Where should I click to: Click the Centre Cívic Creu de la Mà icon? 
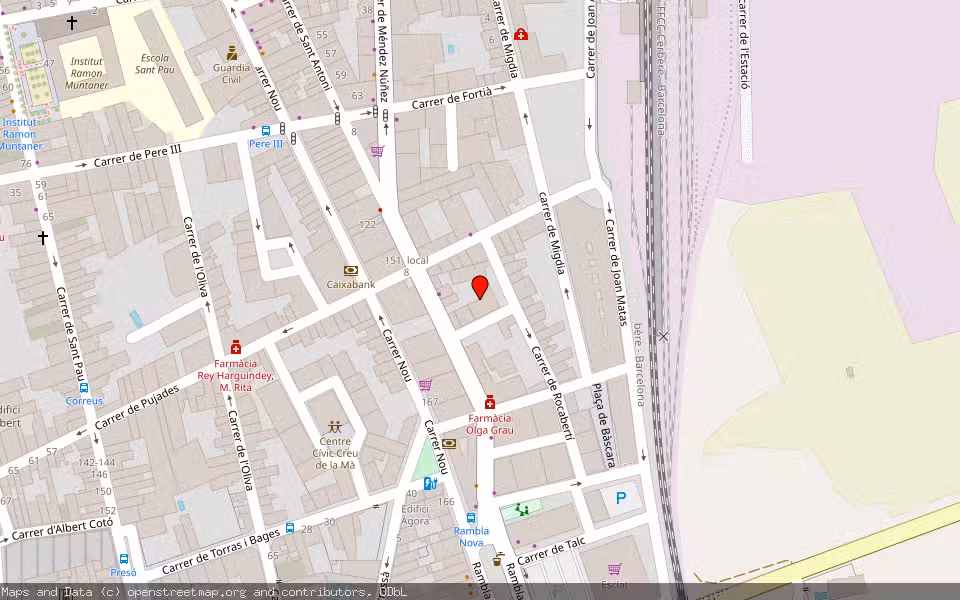(334, 427)
